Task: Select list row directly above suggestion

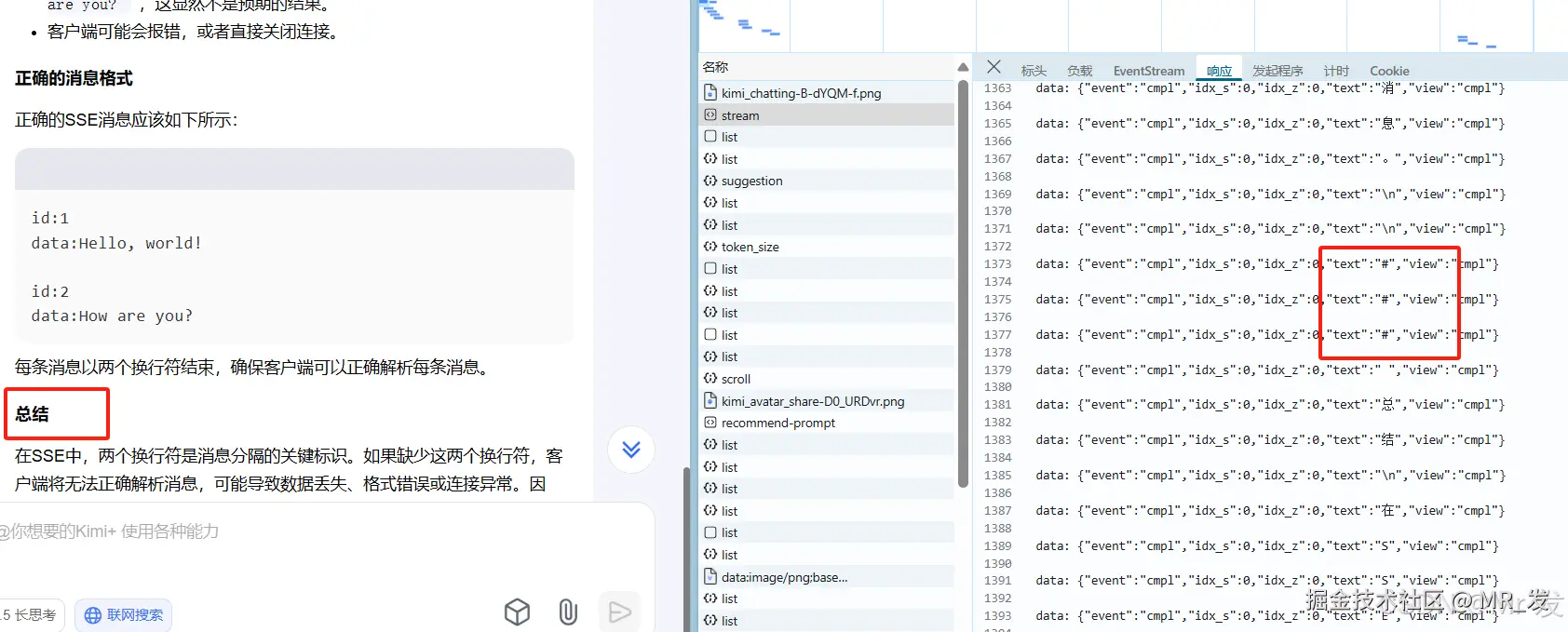Action: (x=827, y=159)
